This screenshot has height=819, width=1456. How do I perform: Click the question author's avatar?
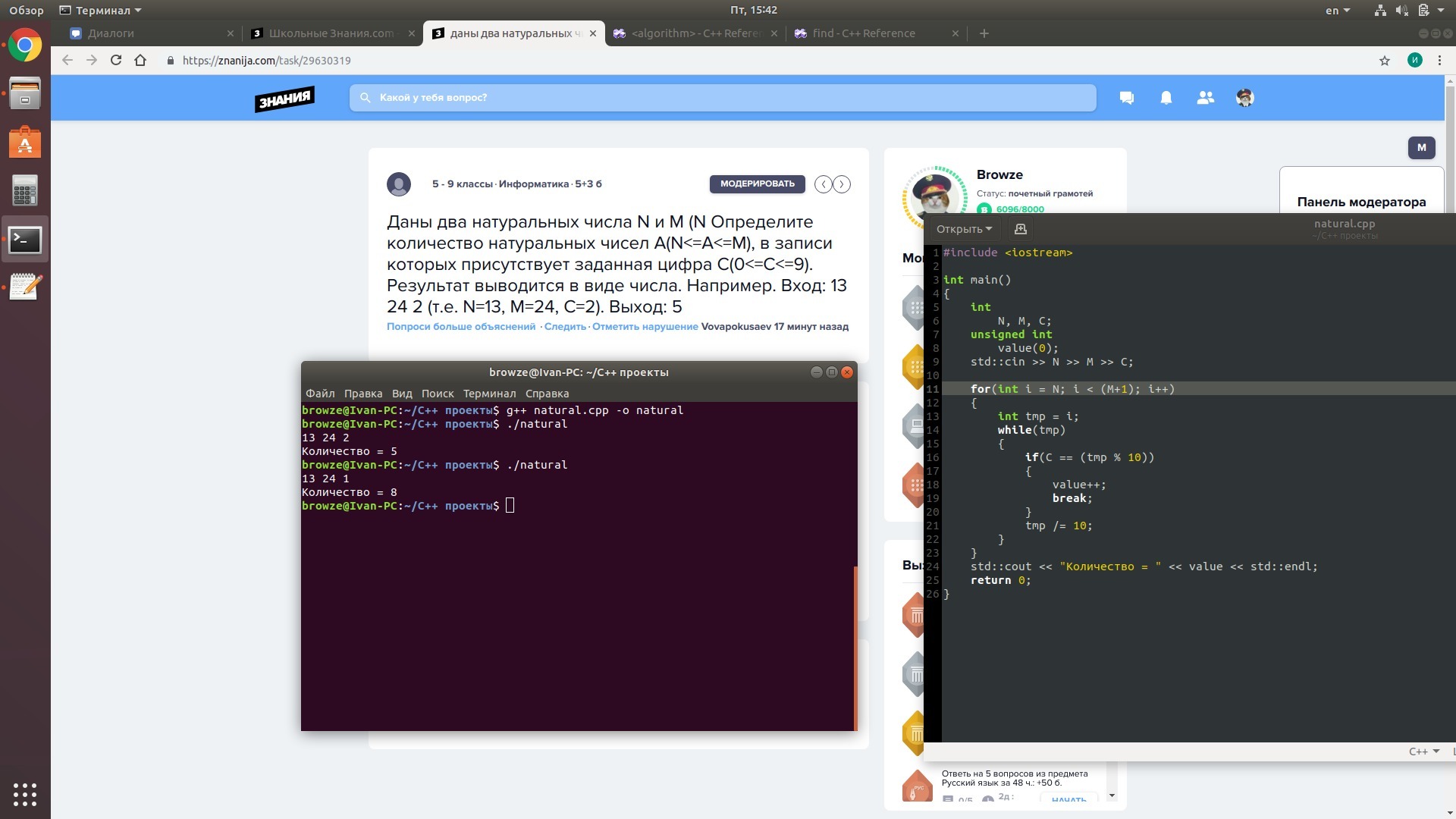(399, 184)
